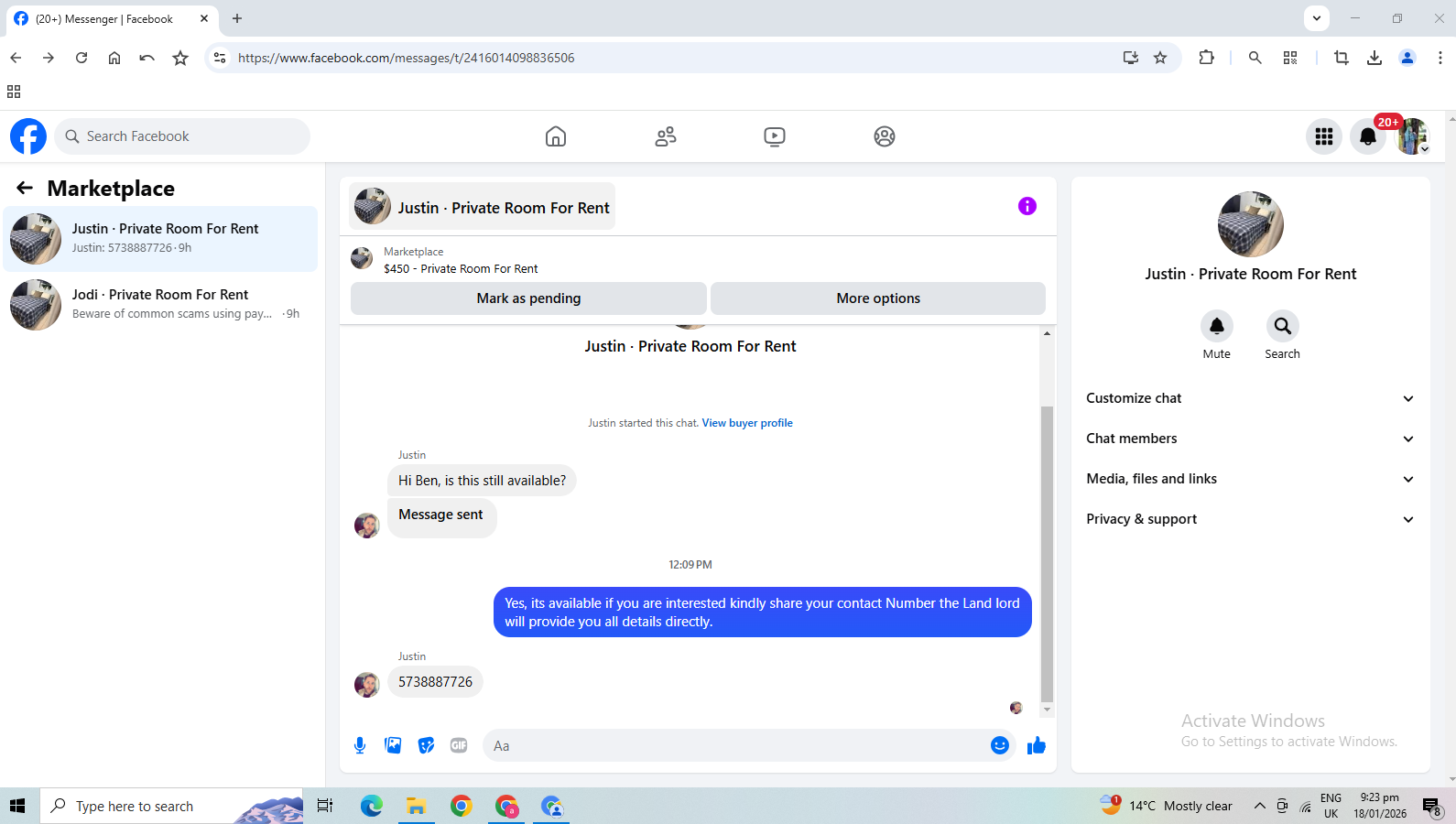Go back from Marketplace with the arrow

25,188
